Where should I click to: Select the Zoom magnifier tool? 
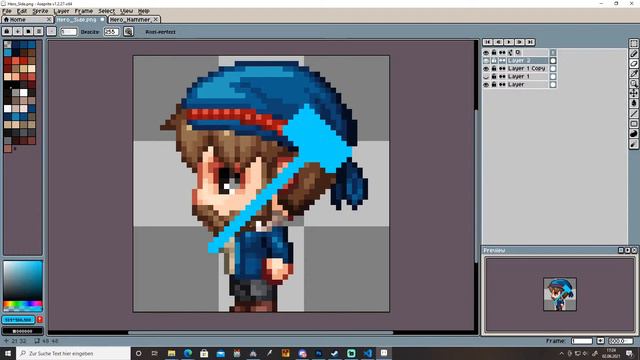pyautogui.click(x=633, y=83)
